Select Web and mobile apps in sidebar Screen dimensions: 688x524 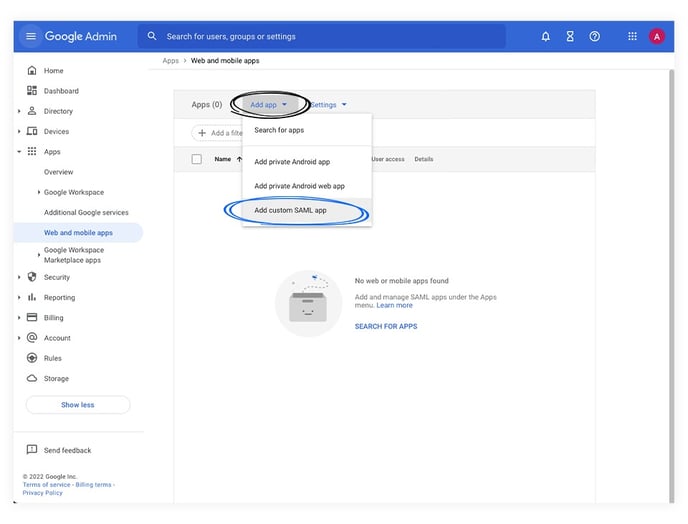[78, 232]
